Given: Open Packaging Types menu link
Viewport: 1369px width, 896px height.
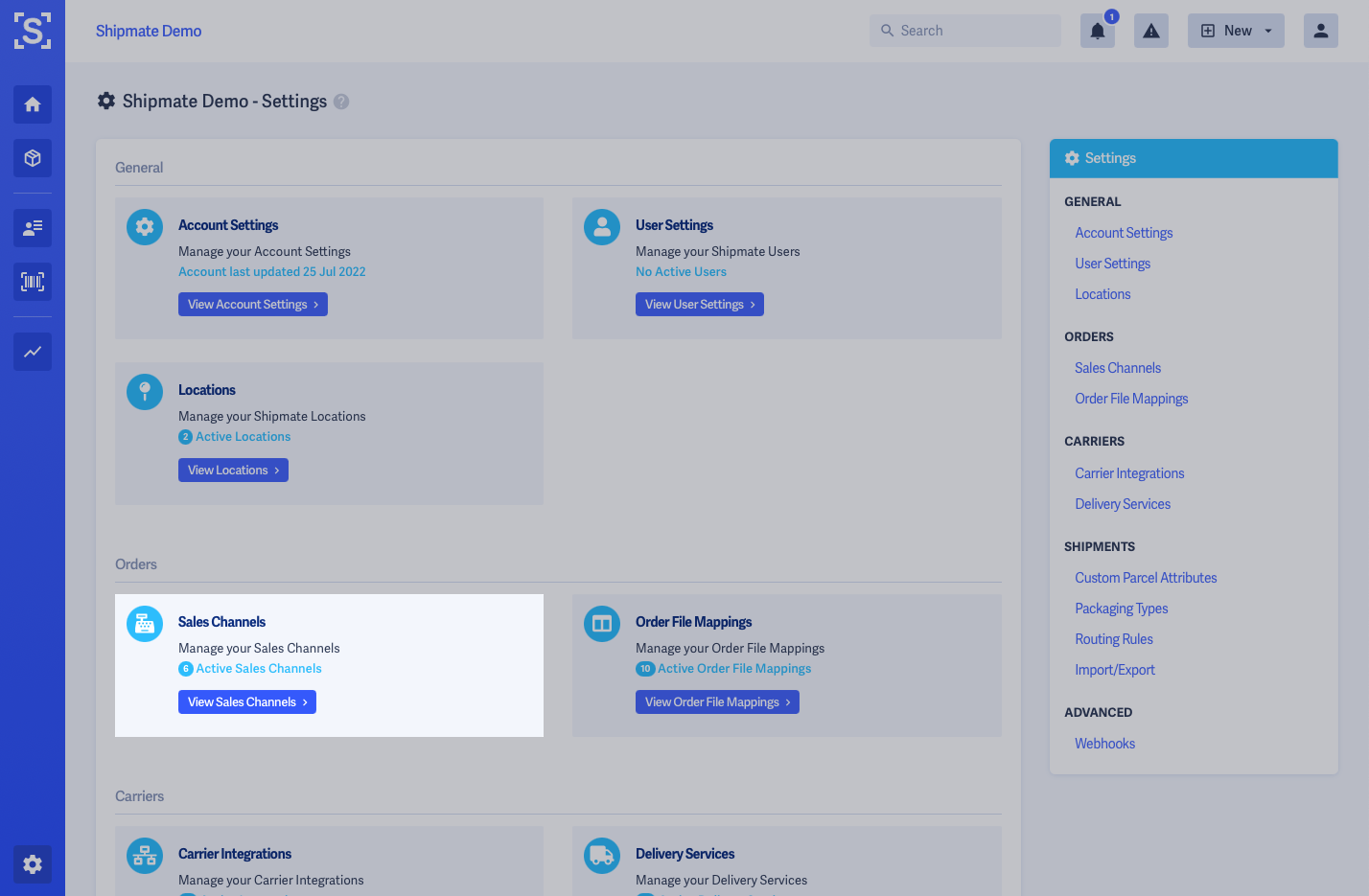Looking at the screenshot, I should pos(1122,609).
